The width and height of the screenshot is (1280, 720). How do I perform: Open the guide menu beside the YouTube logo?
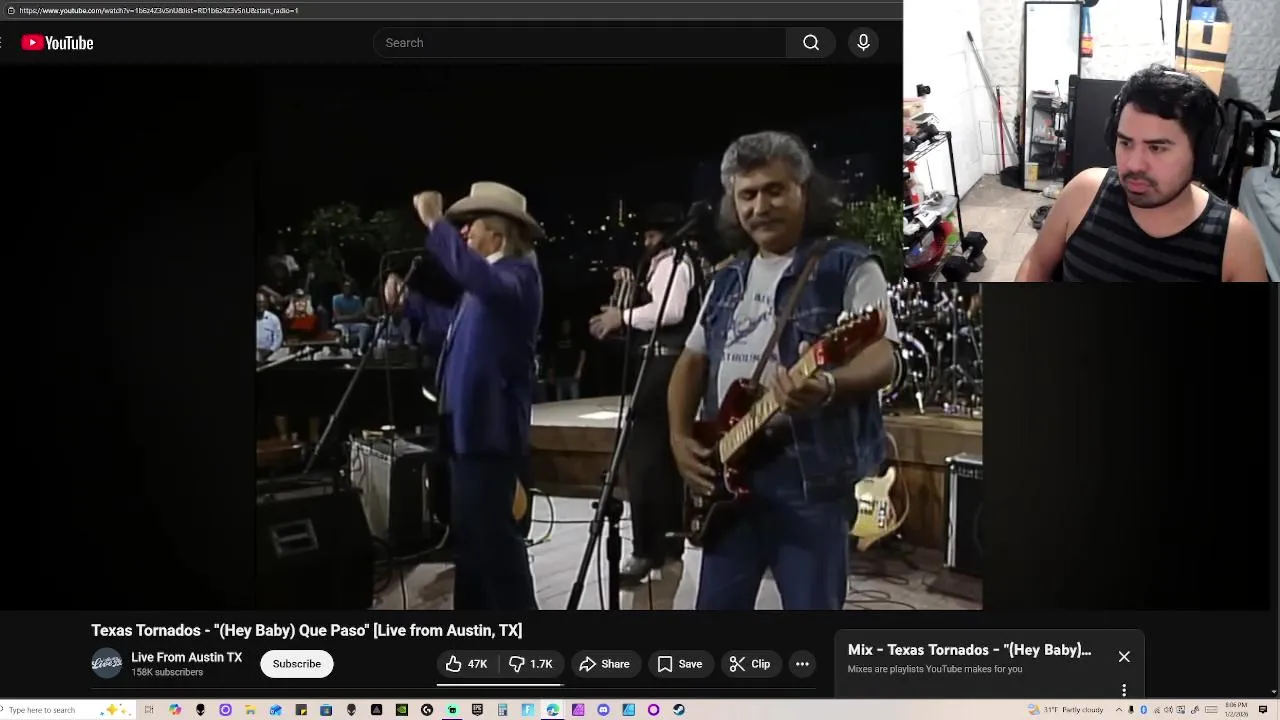pyautogui.click(x=1, y=43)
